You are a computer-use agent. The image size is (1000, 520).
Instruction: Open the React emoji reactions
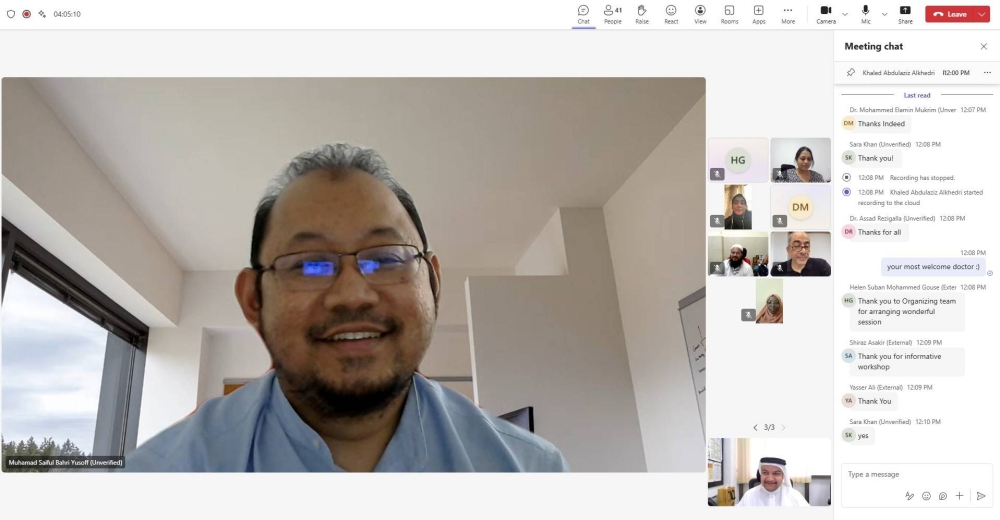(x=671, y=14)
